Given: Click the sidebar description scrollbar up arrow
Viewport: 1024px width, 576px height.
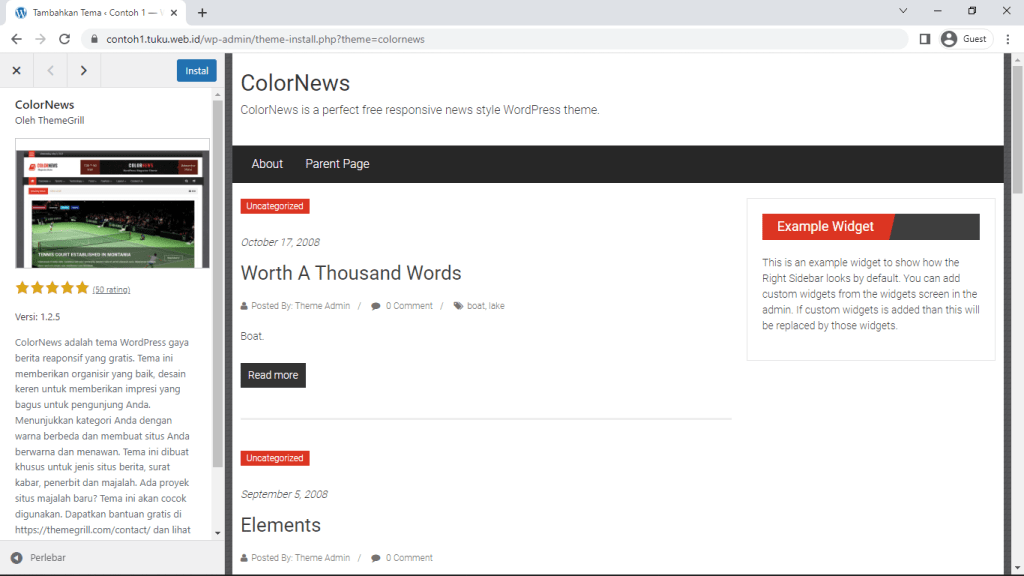Looking at the screenshot, I should point(217,95).
